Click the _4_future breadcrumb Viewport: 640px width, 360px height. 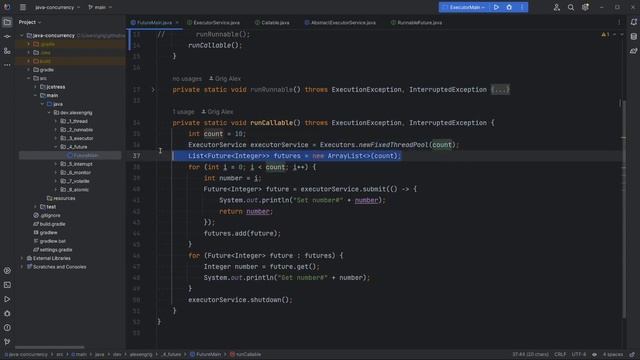[171, 354]
